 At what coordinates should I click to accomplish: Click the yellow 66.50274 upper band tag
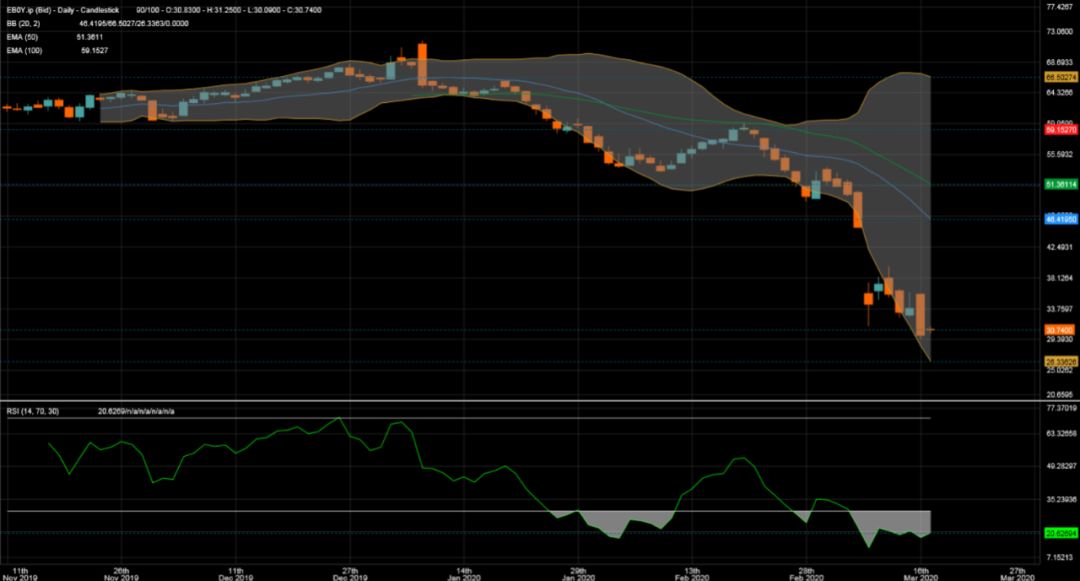[x=1060, y=76]
